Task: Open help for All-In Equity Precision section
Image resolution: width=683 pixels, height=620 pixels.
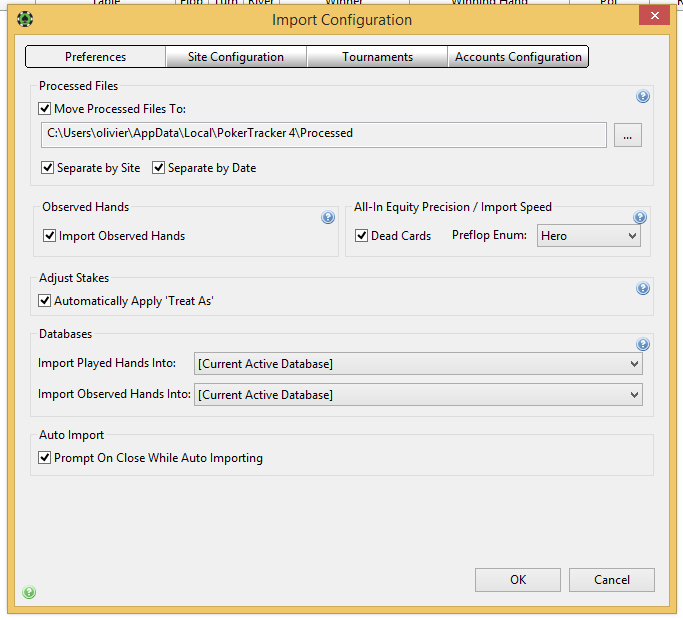Action: 639,217
